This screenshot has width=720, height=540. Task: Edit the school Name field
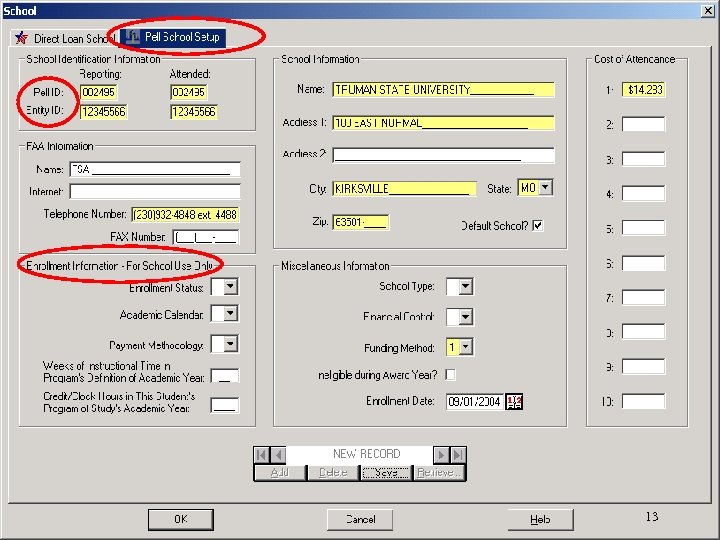click(x=444, y=90)
